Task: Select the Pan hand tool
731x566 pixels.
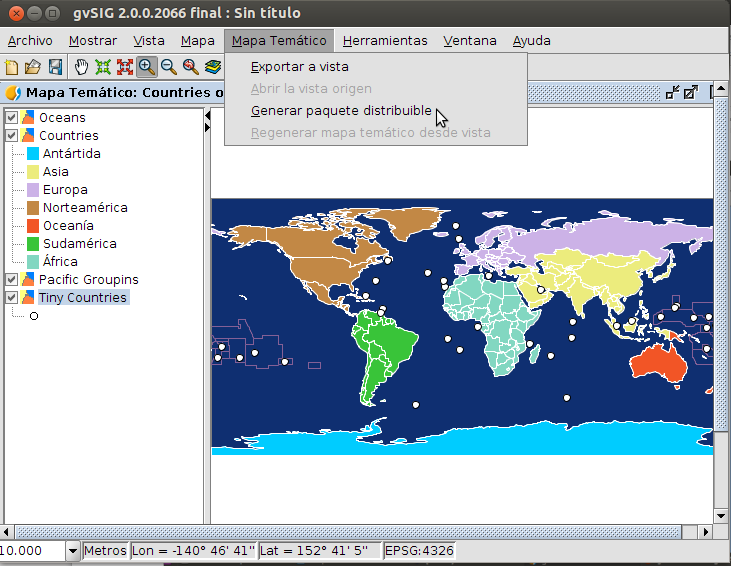Action: 82,67
